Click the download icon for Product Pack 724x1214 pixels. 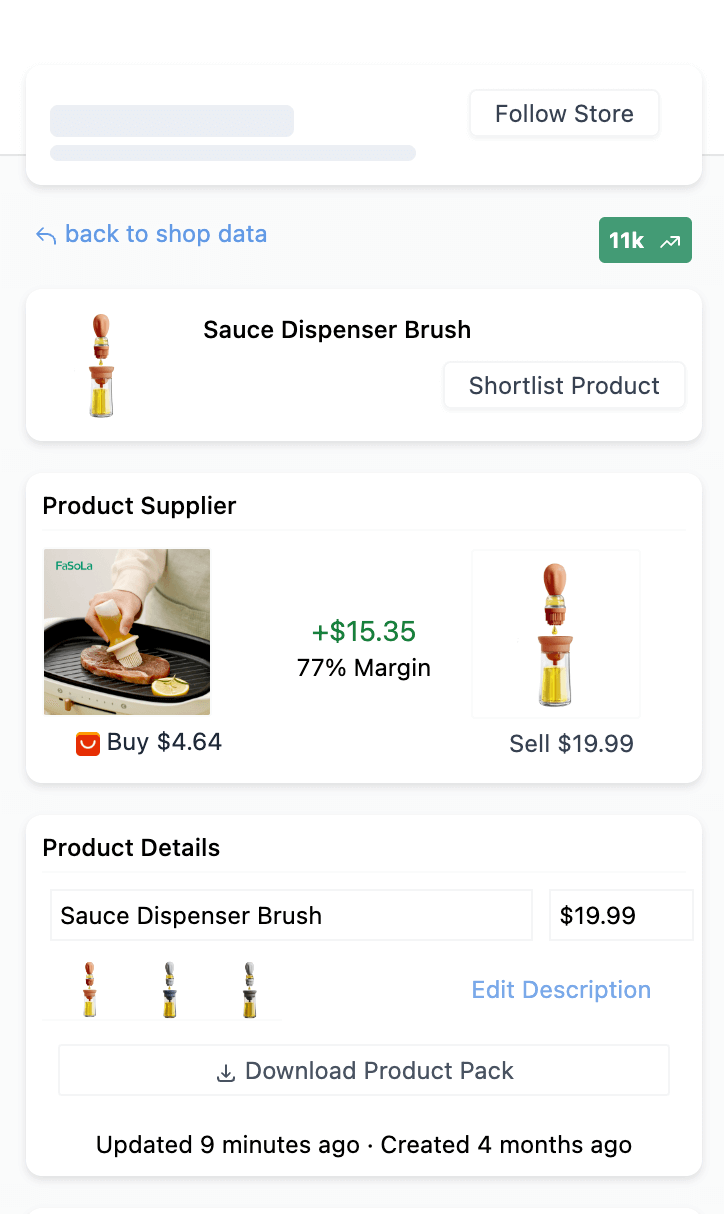pos(226,1072)
